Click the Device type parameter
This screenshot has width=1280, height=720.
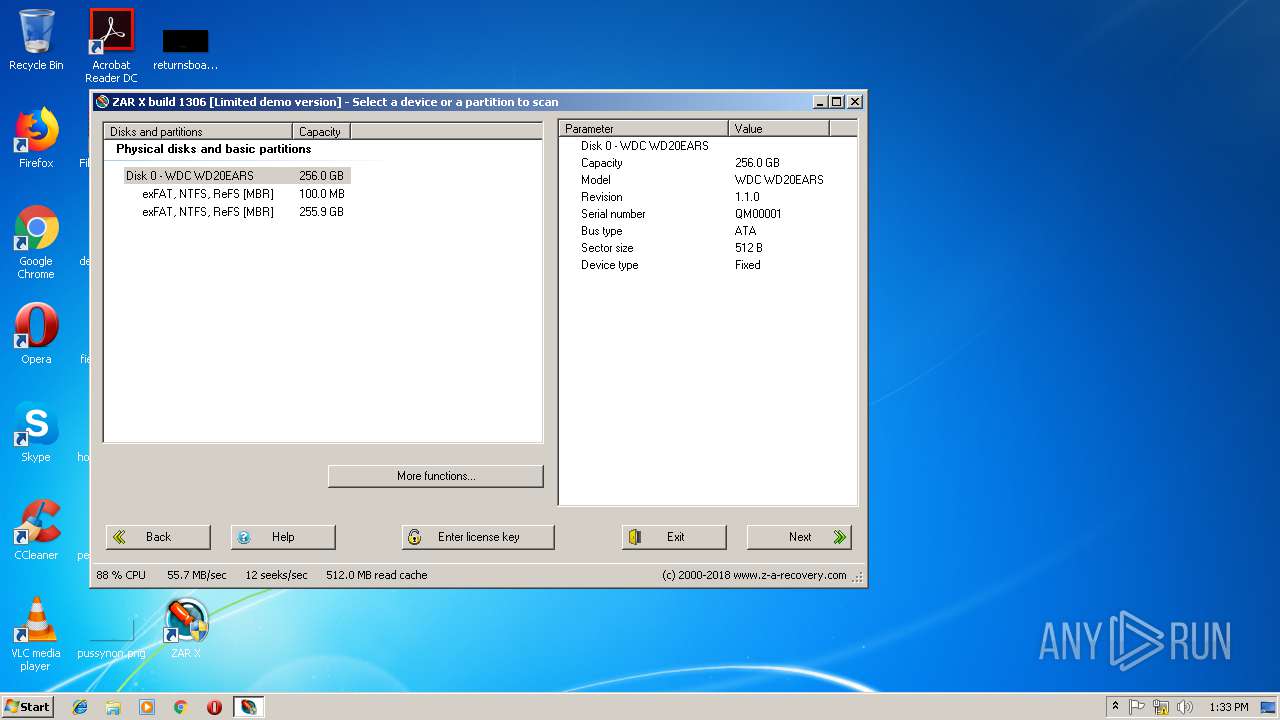coord(609,265)
